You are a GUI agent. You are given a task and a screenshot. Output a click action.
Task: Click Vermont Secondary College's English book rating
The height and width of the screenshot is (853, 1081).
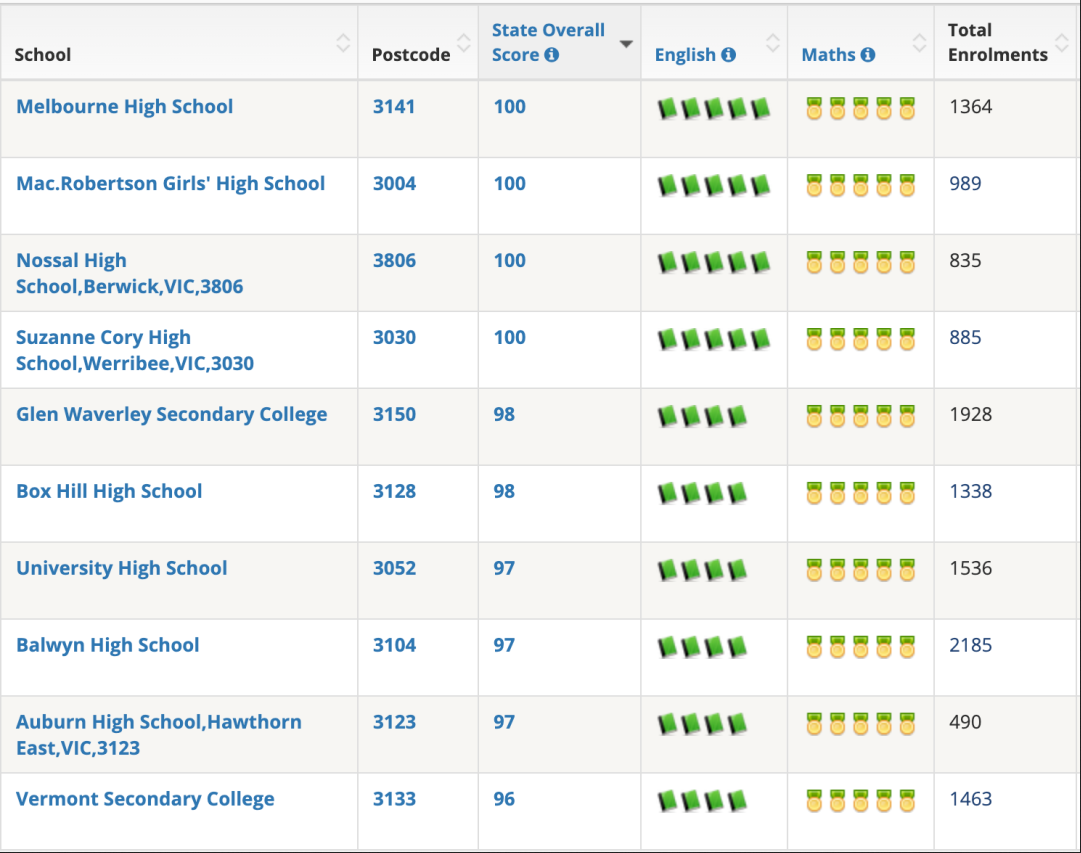click(x=702, y=801)
